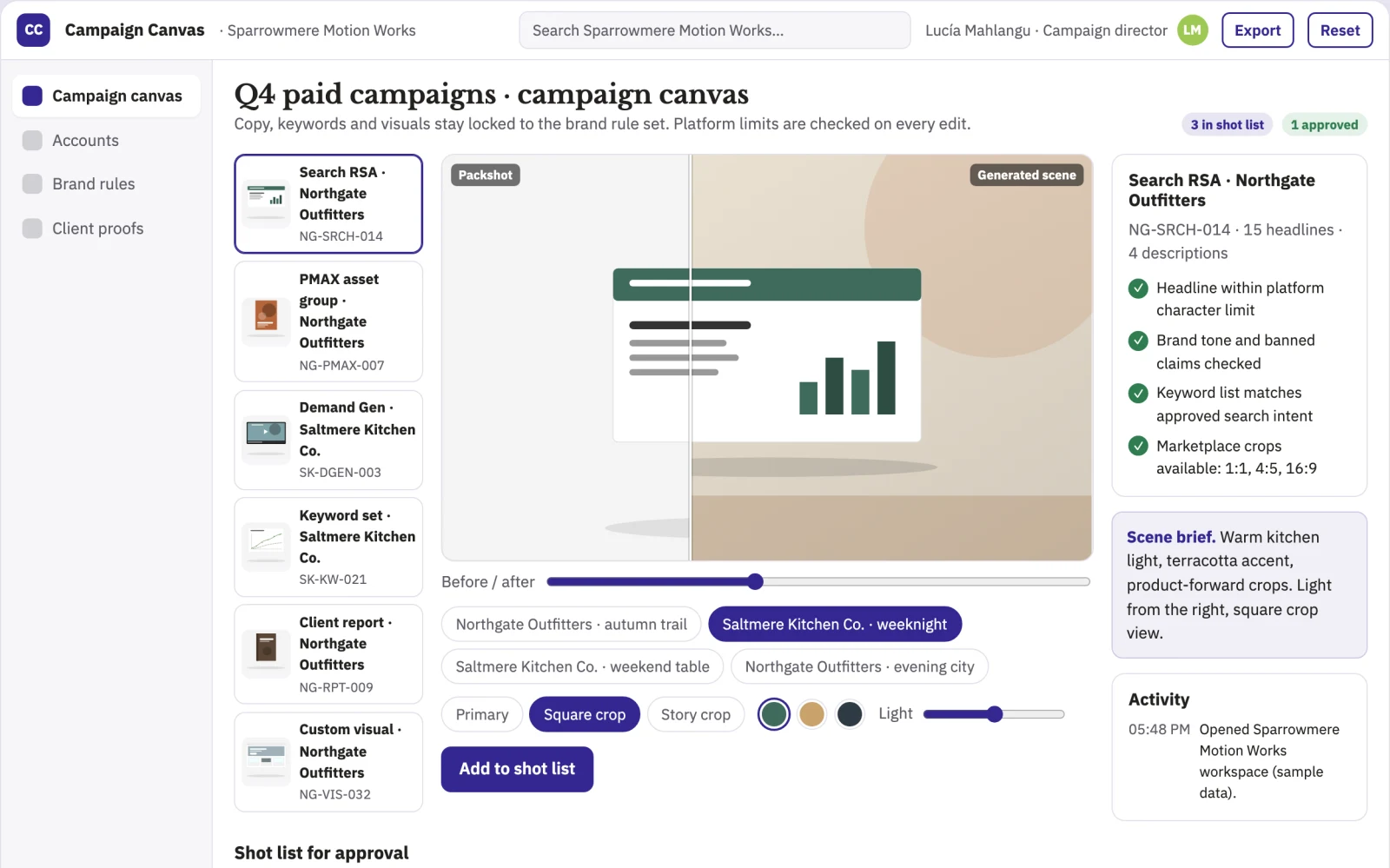Viewport: 1390px width, 868px height.
Task: Click the 1 approved badge
Action: [x=1324, y=124]
